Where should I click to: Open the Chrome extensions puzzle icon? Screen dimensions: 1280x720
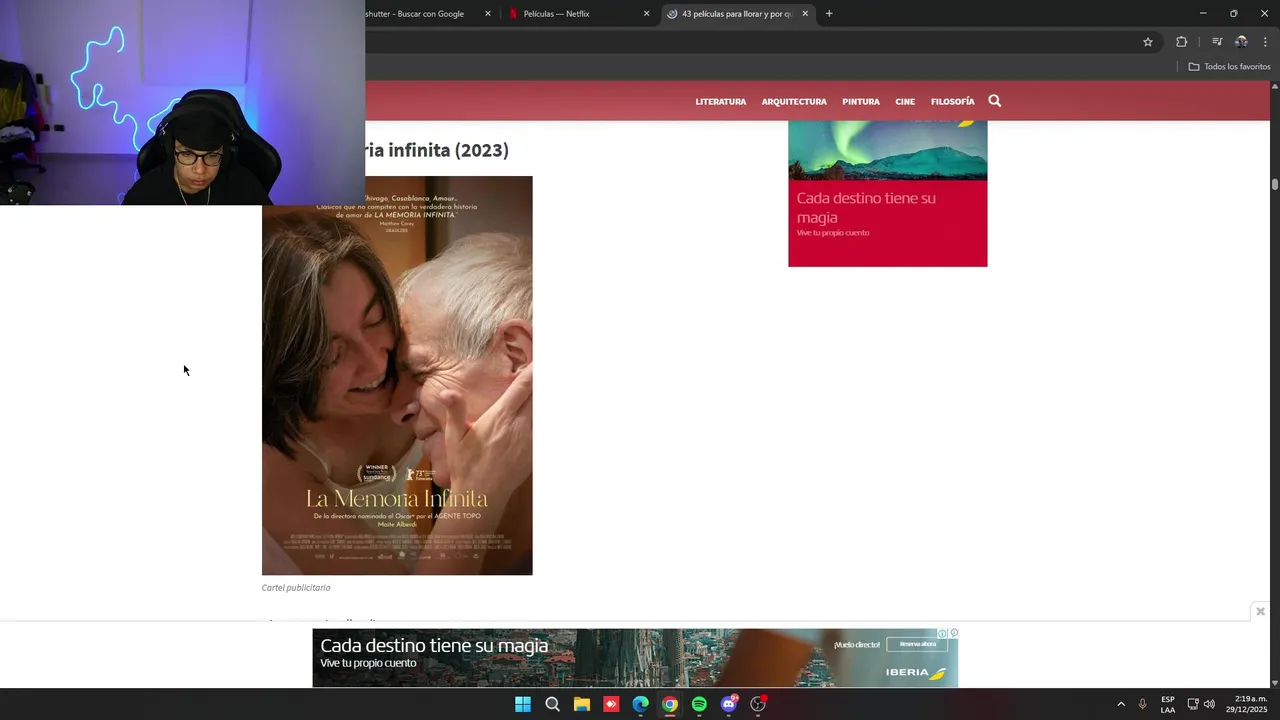point(1182,42)
